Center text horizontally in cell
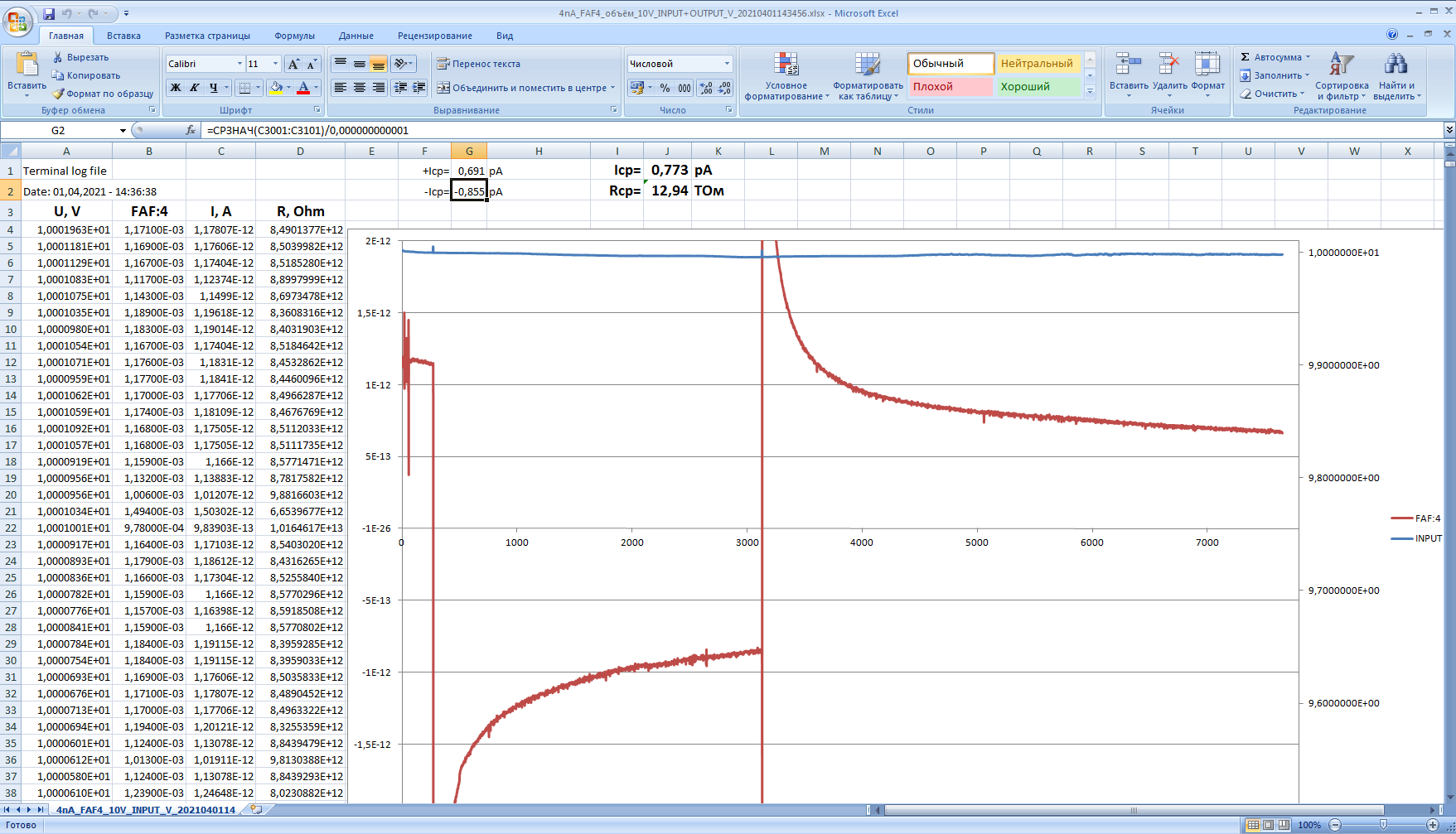The height and width of the screenshot is (834, 1456). pyautogui.click(x=360, y=88)
